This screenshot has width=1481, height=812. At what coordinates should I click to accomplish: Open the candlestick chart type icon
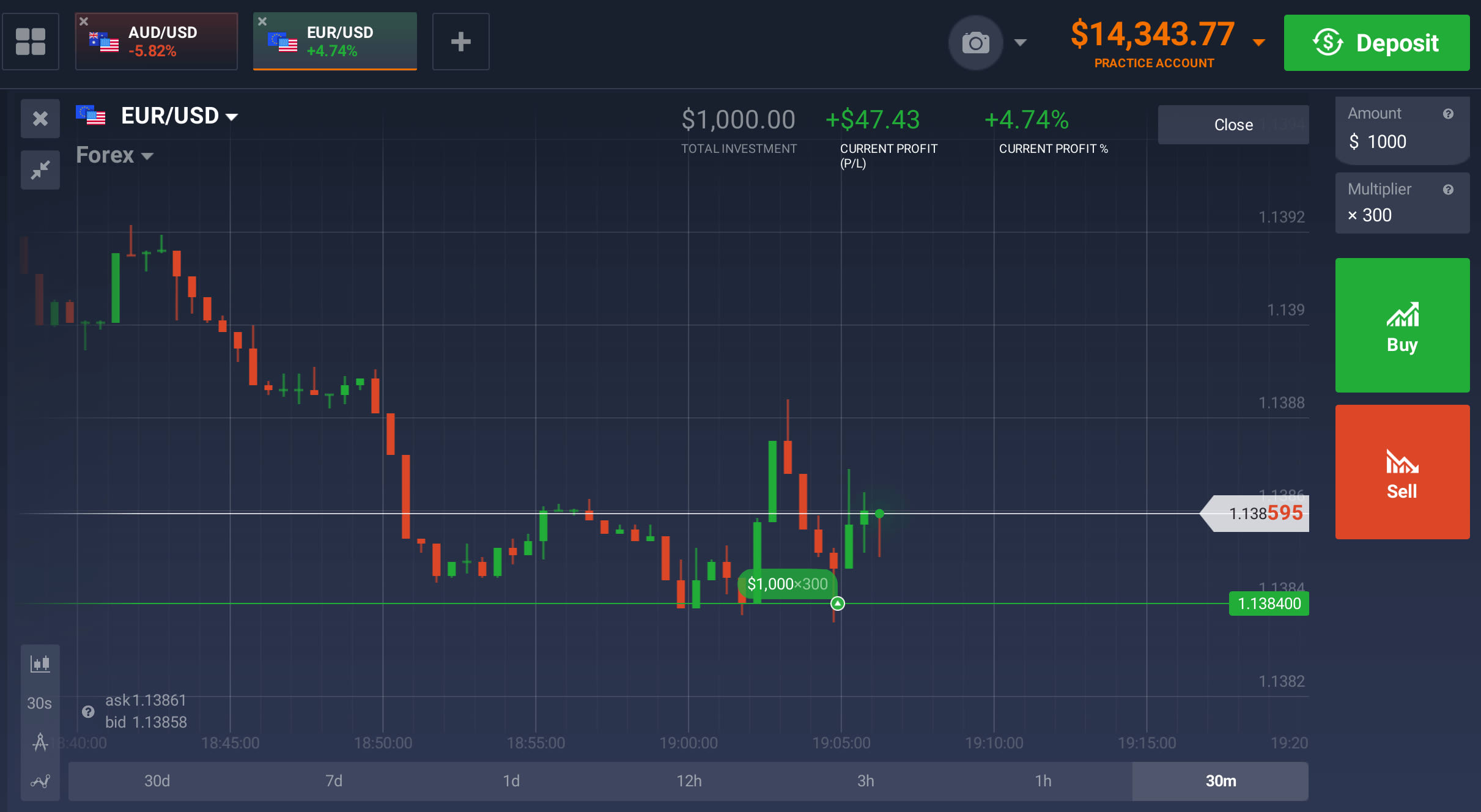[x=40, y=663]
